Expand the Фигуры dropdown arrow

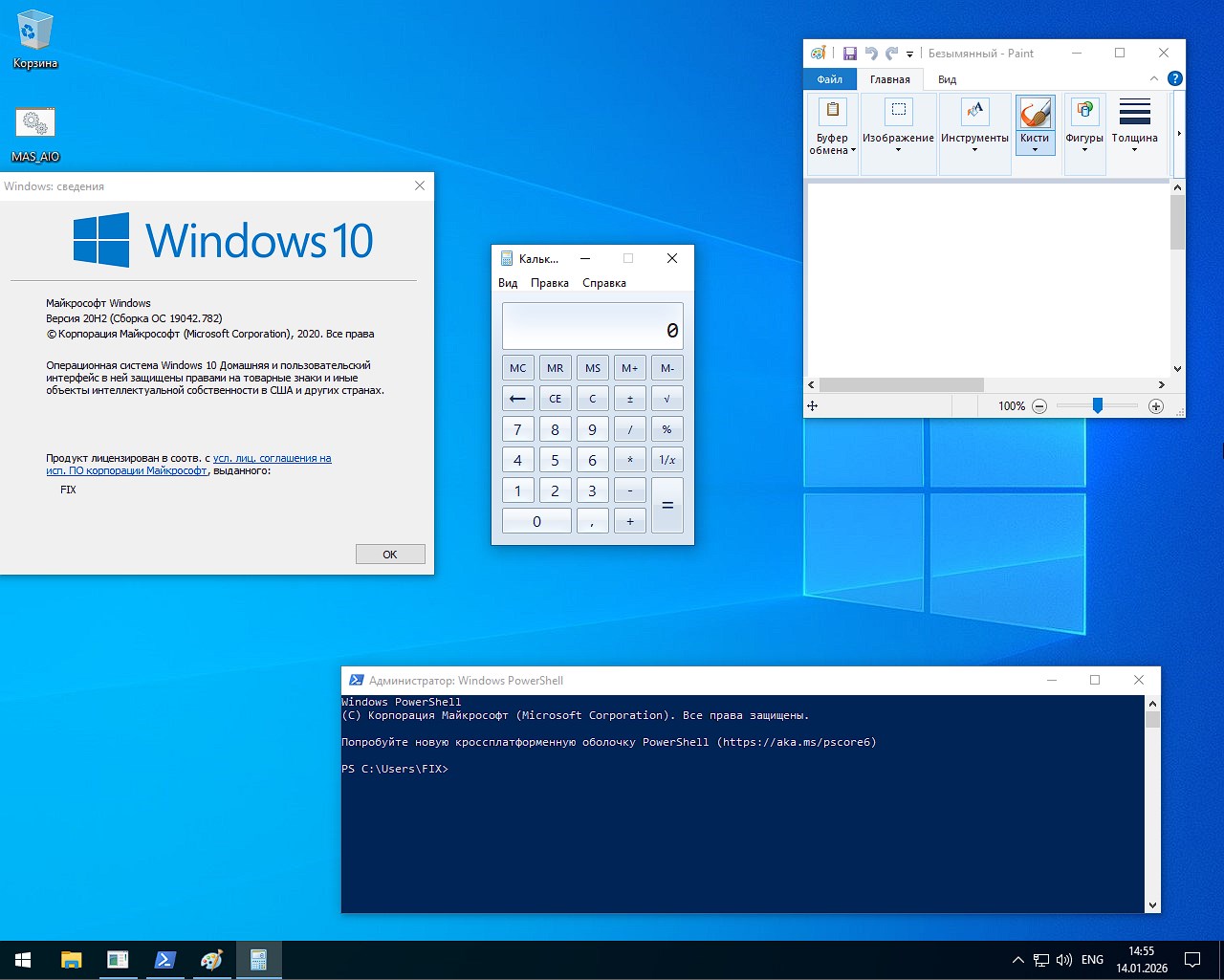point(1083,151)
